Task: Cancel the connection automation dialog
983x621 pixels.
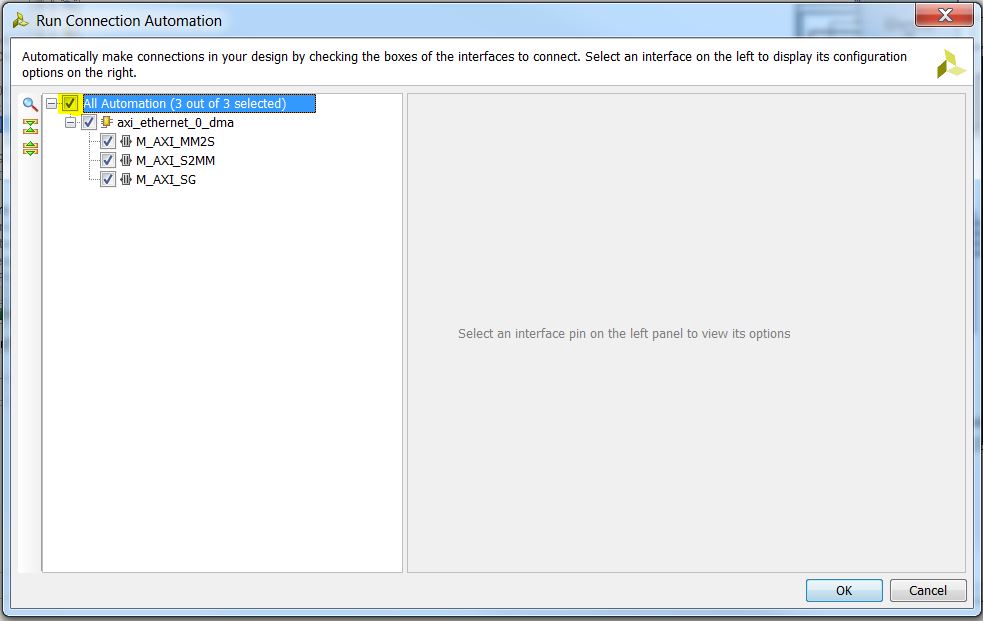Action: 928,590
